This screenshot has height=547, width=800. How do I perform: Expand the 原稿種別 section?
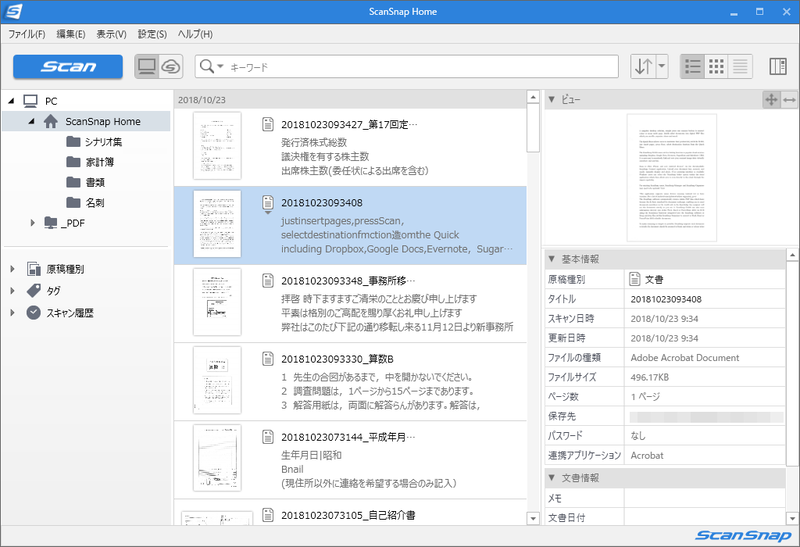pyautogui.click(x=12, y=269)
